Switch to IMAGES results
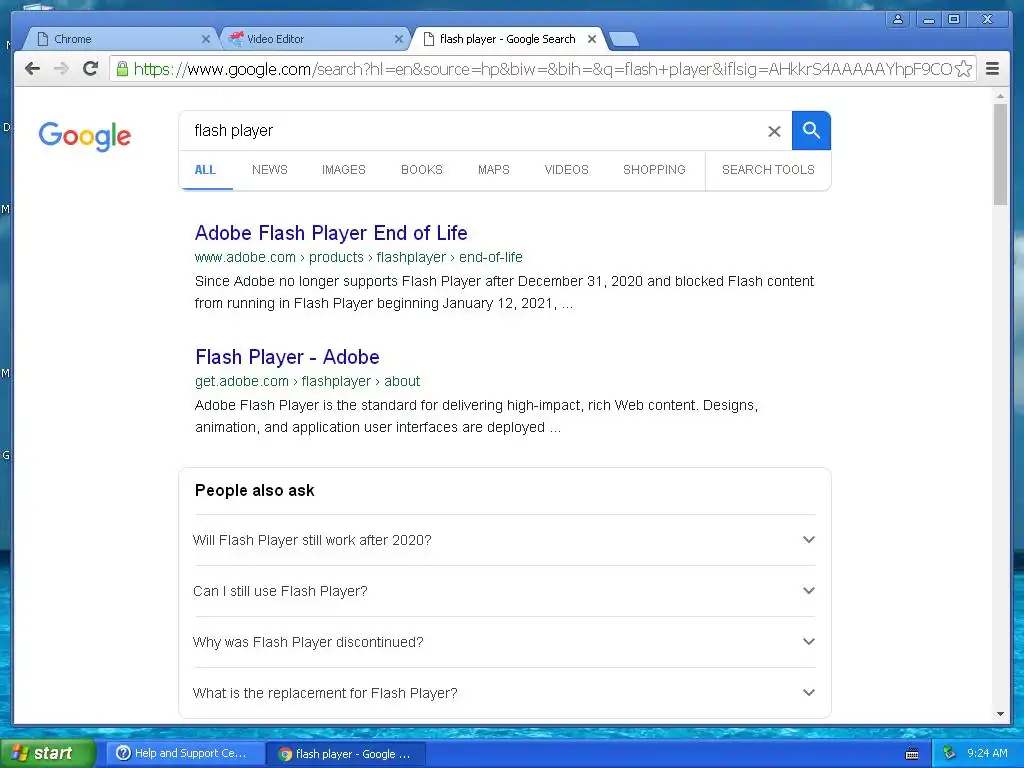This screenshot has width=1024, height=768. point(344,170)
